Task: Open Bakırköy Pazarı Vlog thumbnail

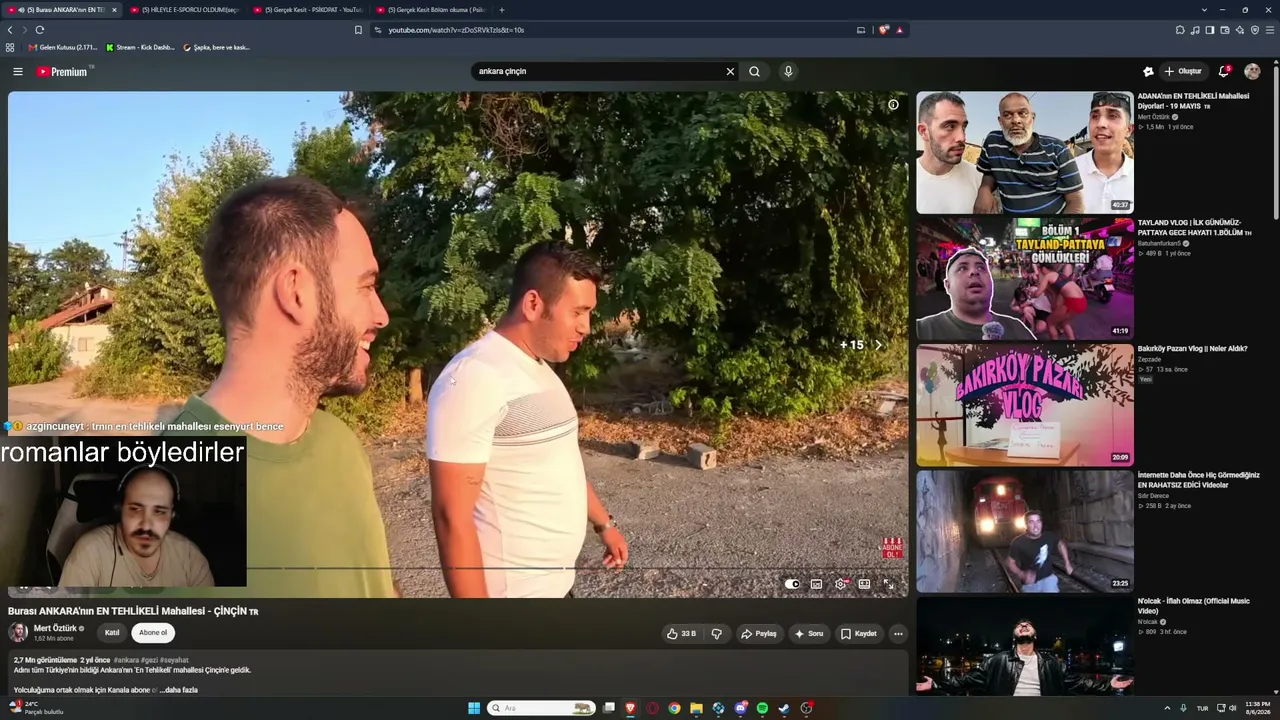Action: (x=1025, y=405)
